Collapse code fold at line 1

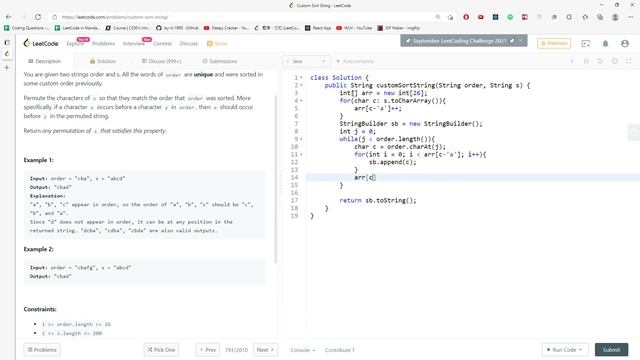point(302,78)
